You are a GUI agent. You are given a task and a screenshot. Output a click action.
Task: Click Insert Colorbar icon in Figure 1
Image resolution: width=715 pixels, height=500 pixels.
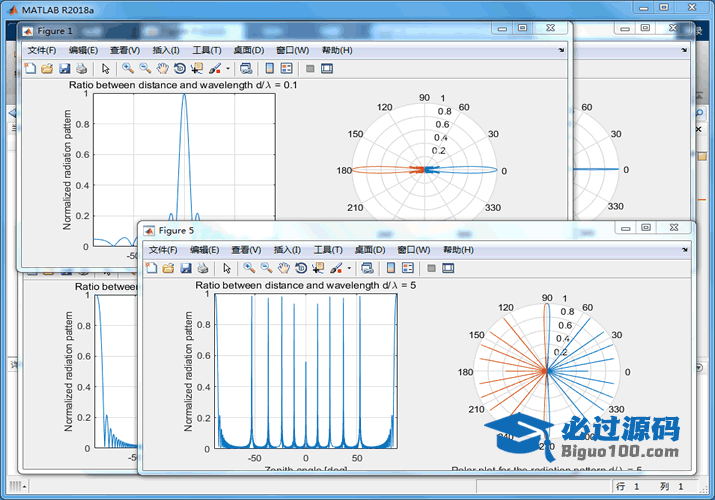268,69
